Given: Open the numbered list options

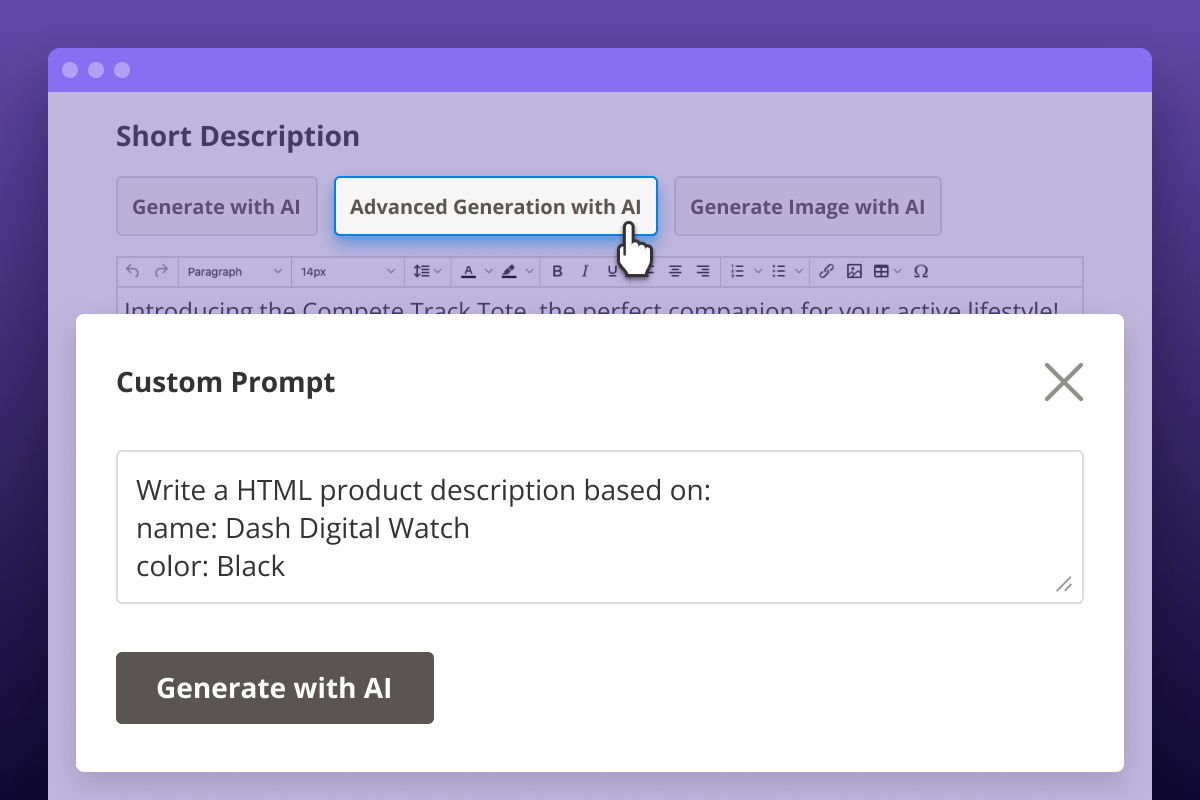Looking at the screenshot, I should pyautogui.click(x=746, y=271).
